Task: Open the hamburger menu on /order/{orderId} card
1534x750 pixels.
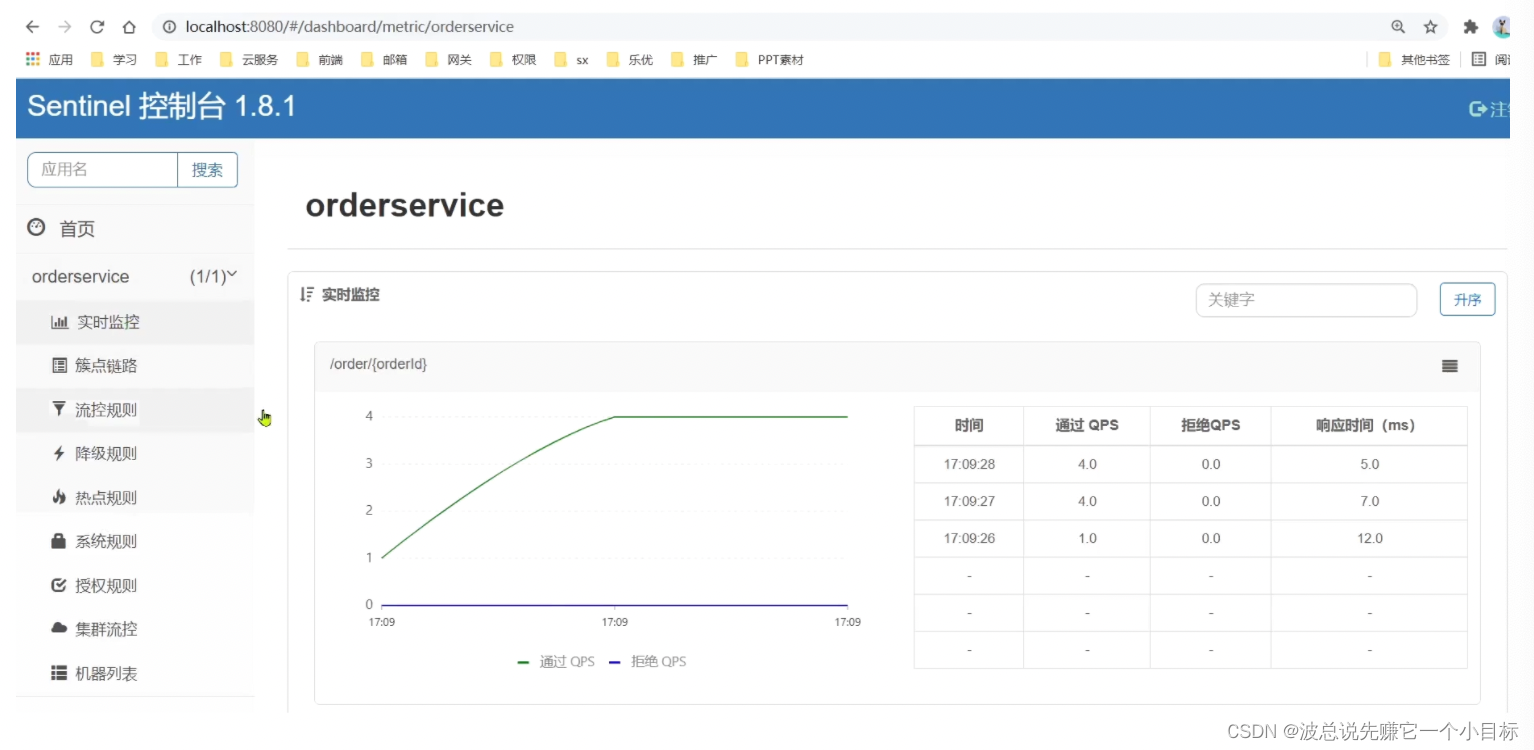Action: (1450, 366)
